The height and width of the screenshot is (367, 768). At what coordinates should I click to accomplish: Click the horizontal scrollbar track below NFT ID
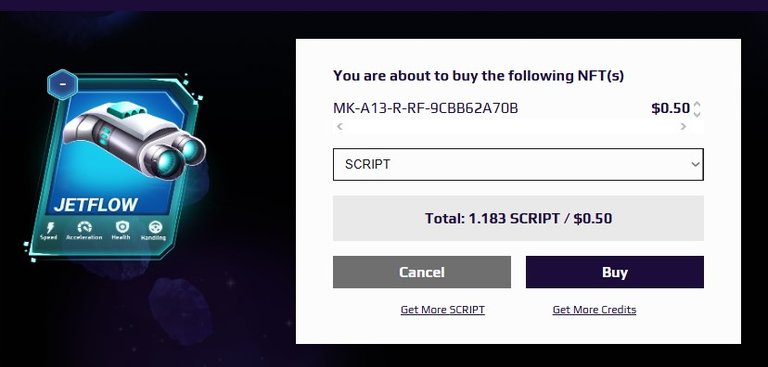pyautogui.click(x=511, y=126)
